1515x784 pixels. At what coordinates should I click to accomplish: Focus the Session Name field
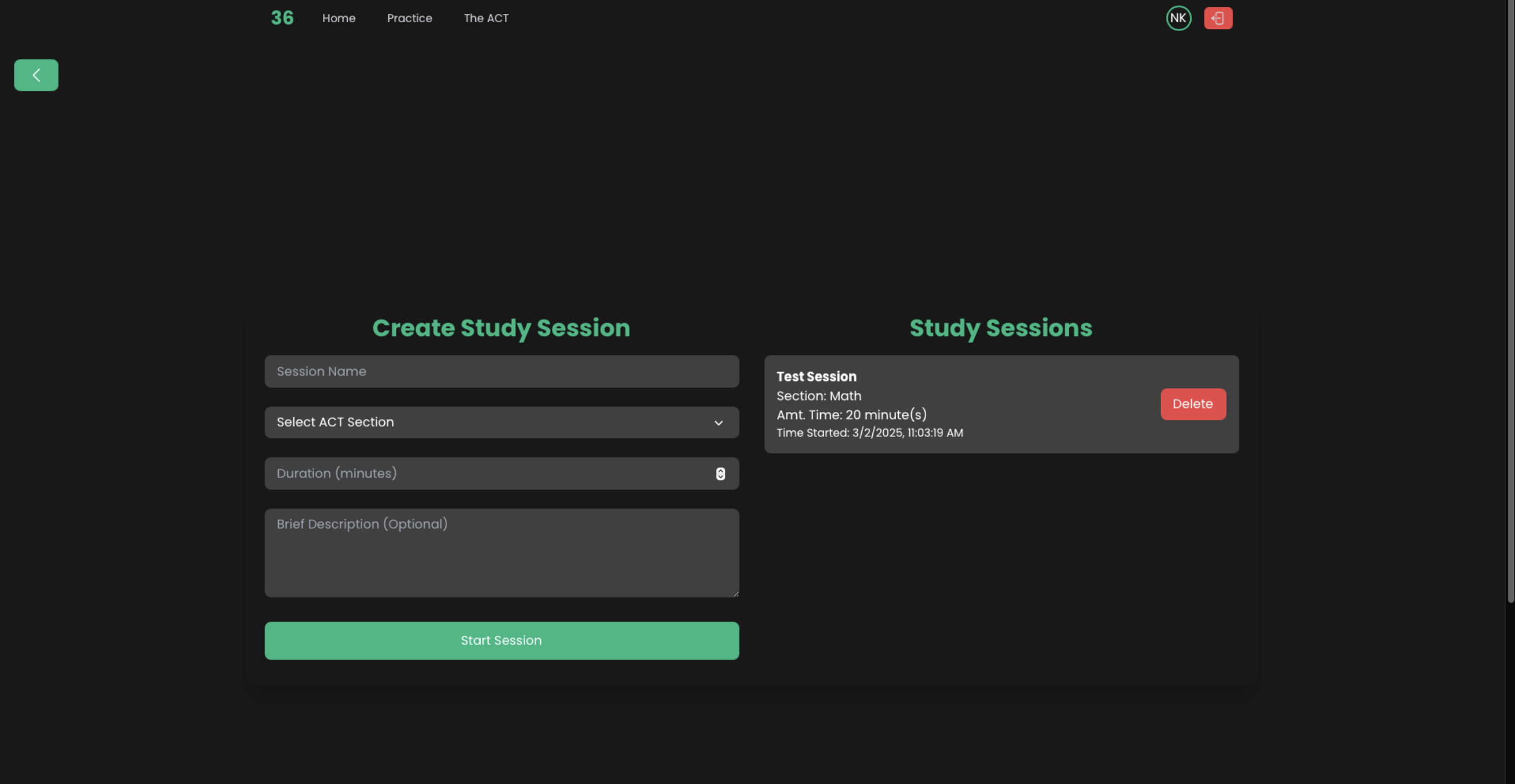pos(501,371)
